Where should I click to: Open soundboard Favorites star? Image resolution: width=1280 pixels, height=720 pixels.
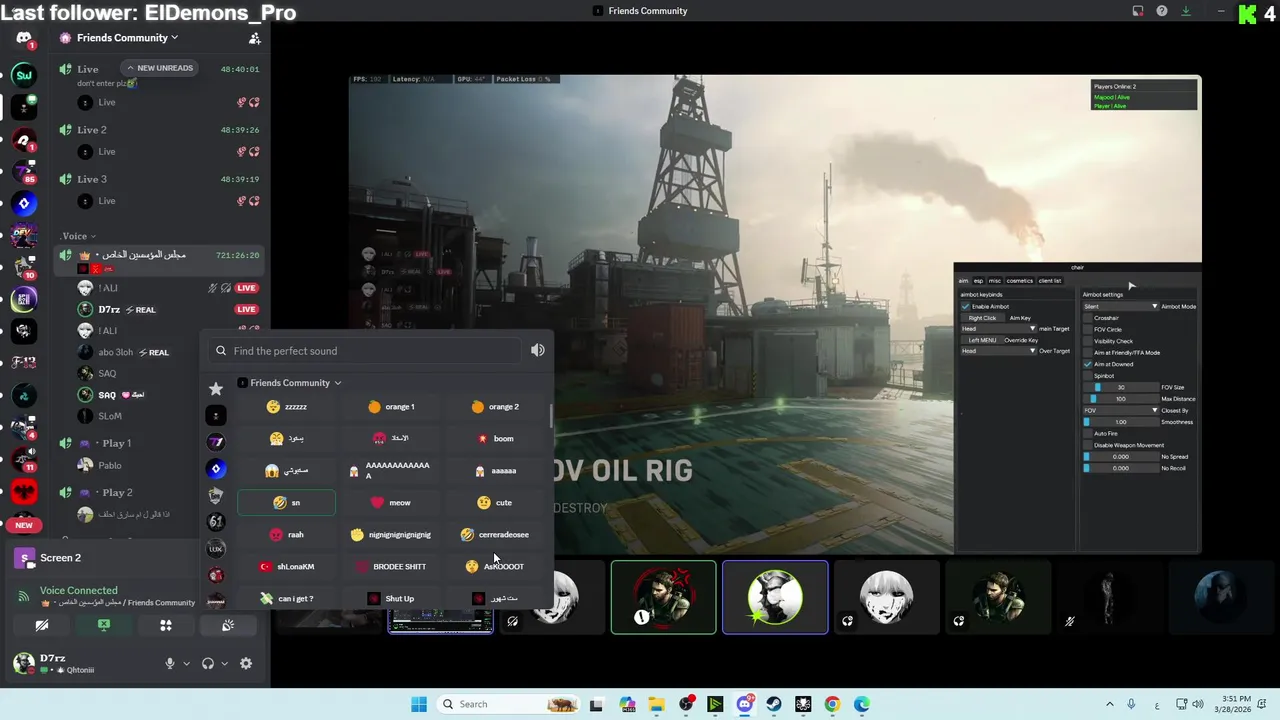click(x=216, y=388)
